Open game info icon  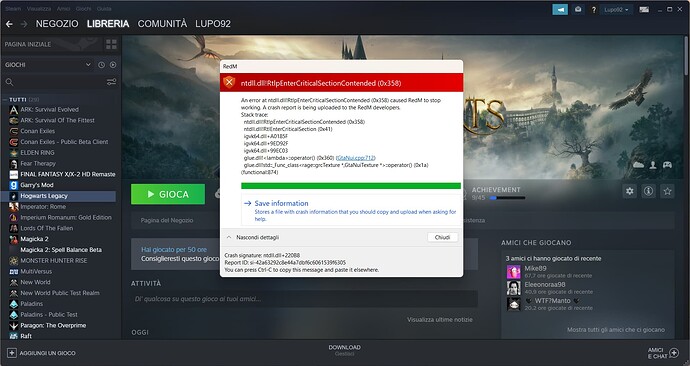pos(648,191)
